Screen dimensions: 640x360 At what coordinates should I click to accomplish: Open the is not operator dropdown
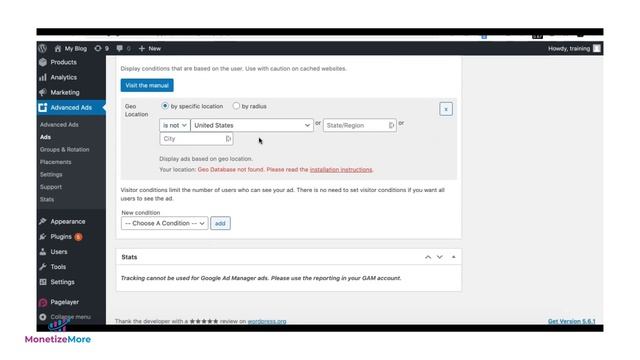point(175,125)
